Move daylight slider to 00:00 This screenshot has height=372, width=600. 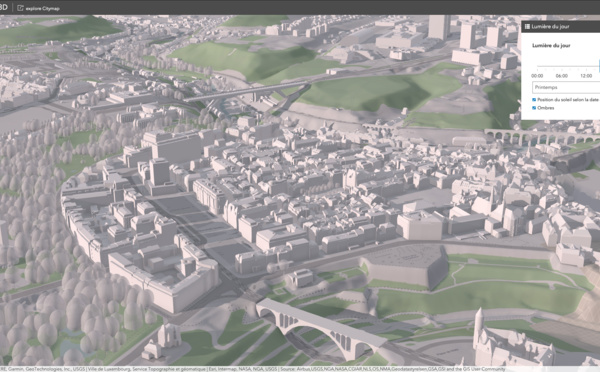pos(537,66)
